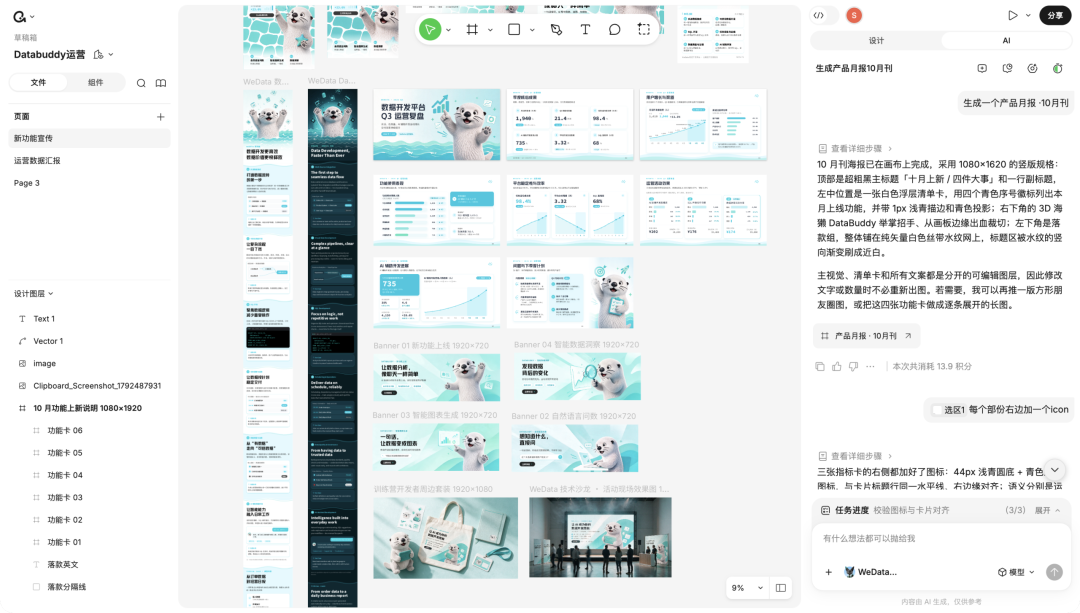This screenshot has height=613, width=1080.
Task: Select the tote bag merchandise thumbnail
Action: click(x=446, y=538)
